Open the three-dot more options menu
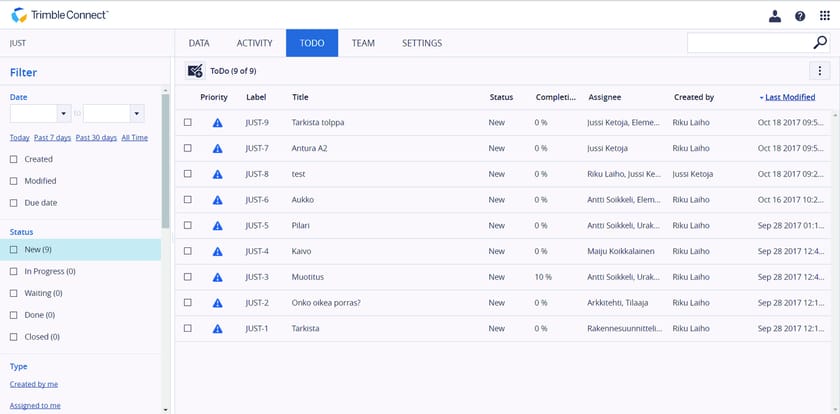 820,71
